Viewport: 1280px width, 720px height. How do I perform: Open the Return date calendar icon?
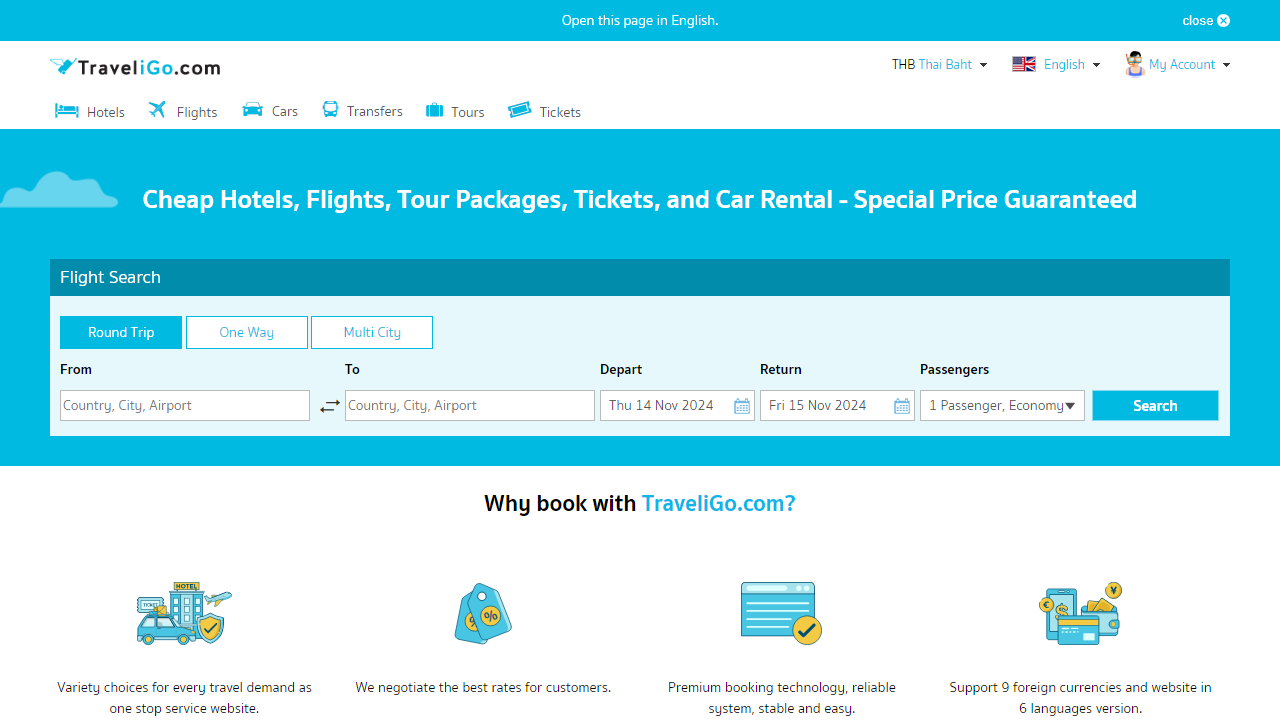[x=901, y=406]
